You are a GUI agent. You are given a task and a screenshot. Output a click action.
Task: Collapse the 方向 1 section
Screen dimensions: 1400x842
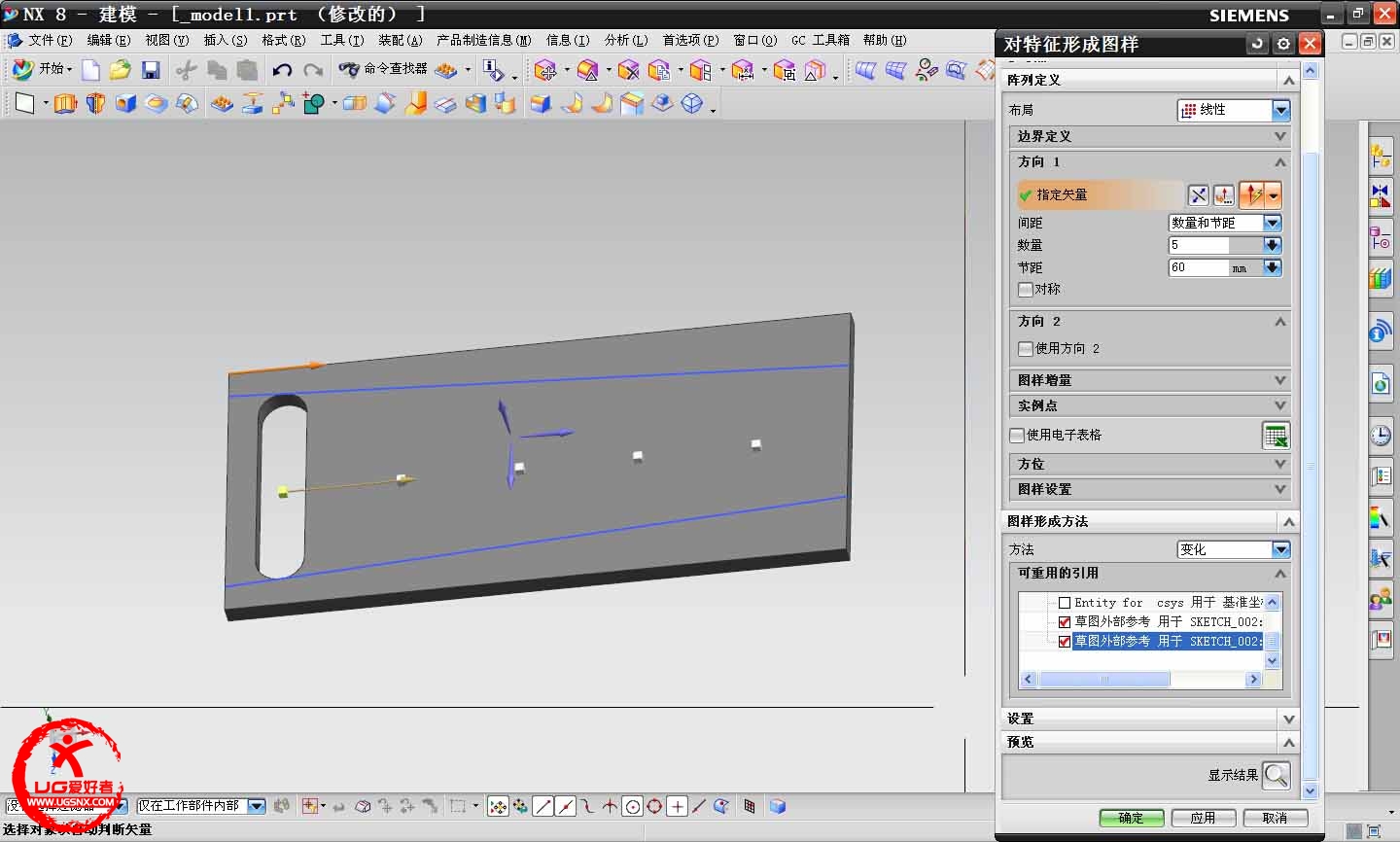click(1150, 161)
